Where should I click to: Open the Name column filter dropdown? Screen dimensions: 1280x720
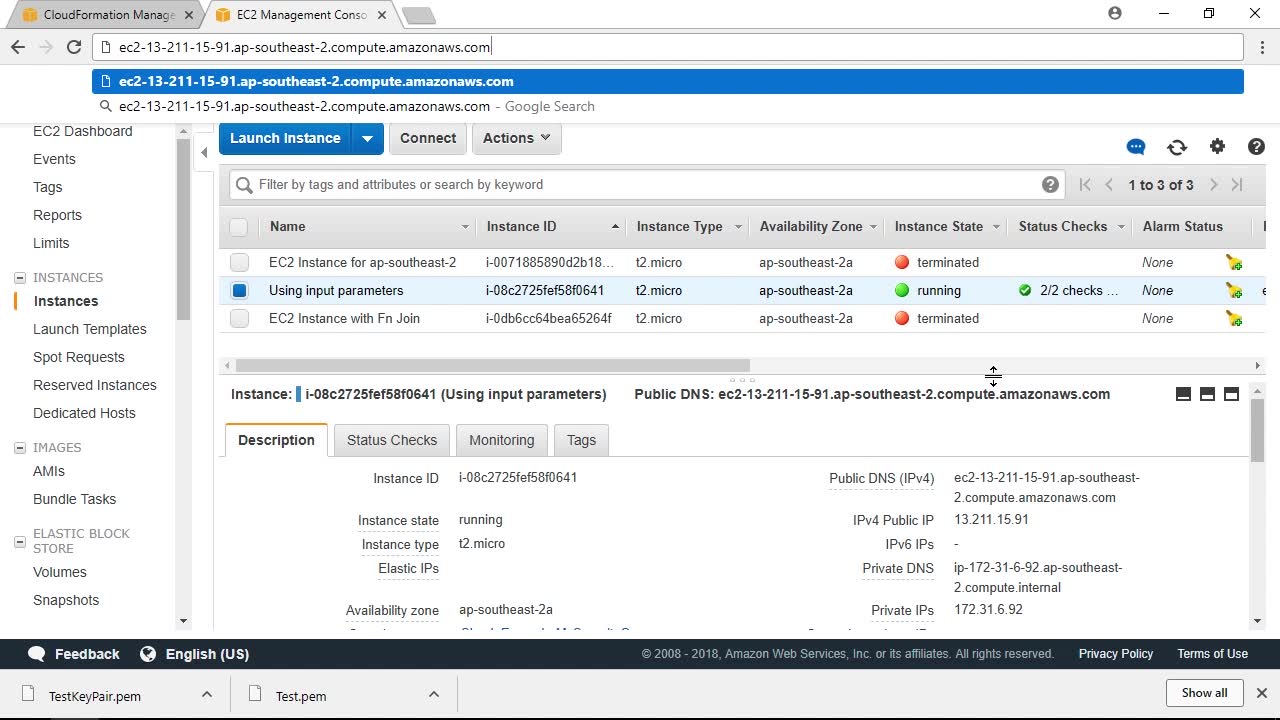pos(464,227)
